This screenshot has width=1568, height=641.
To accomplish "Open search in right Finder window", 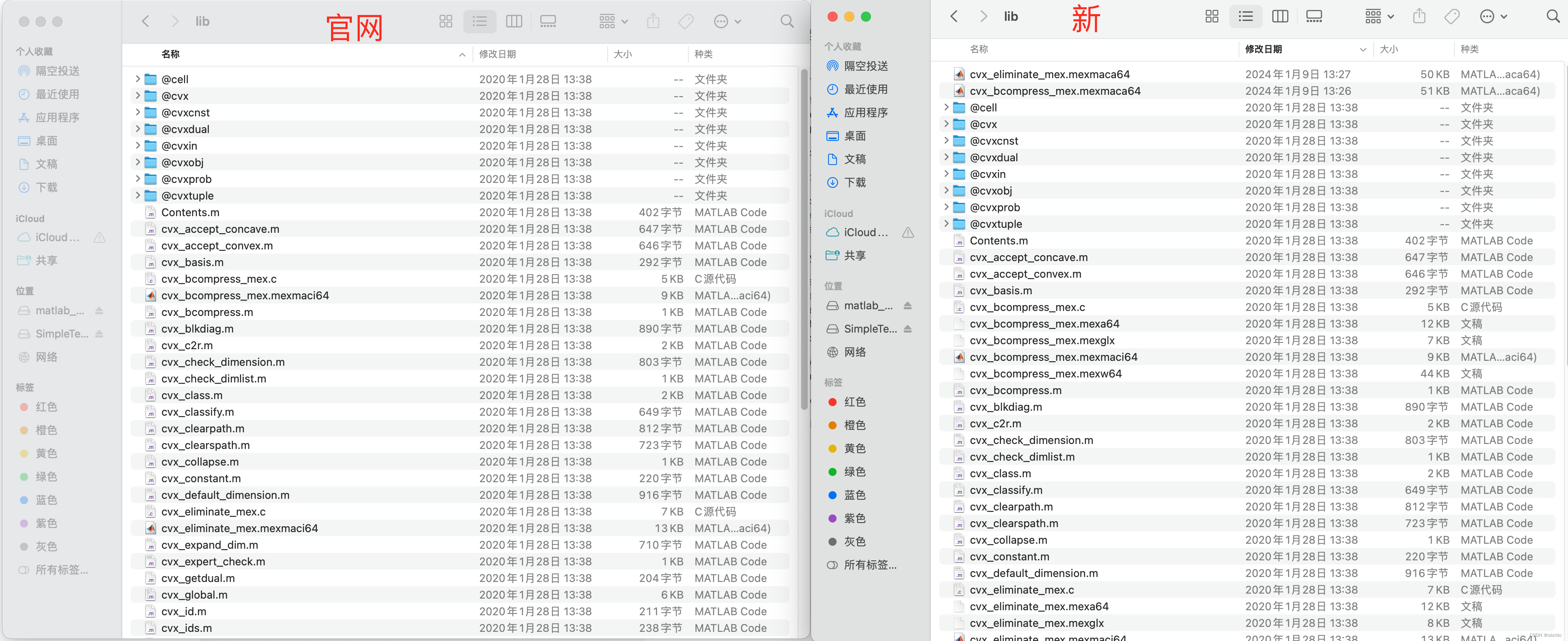I will tap(1553, 17).
